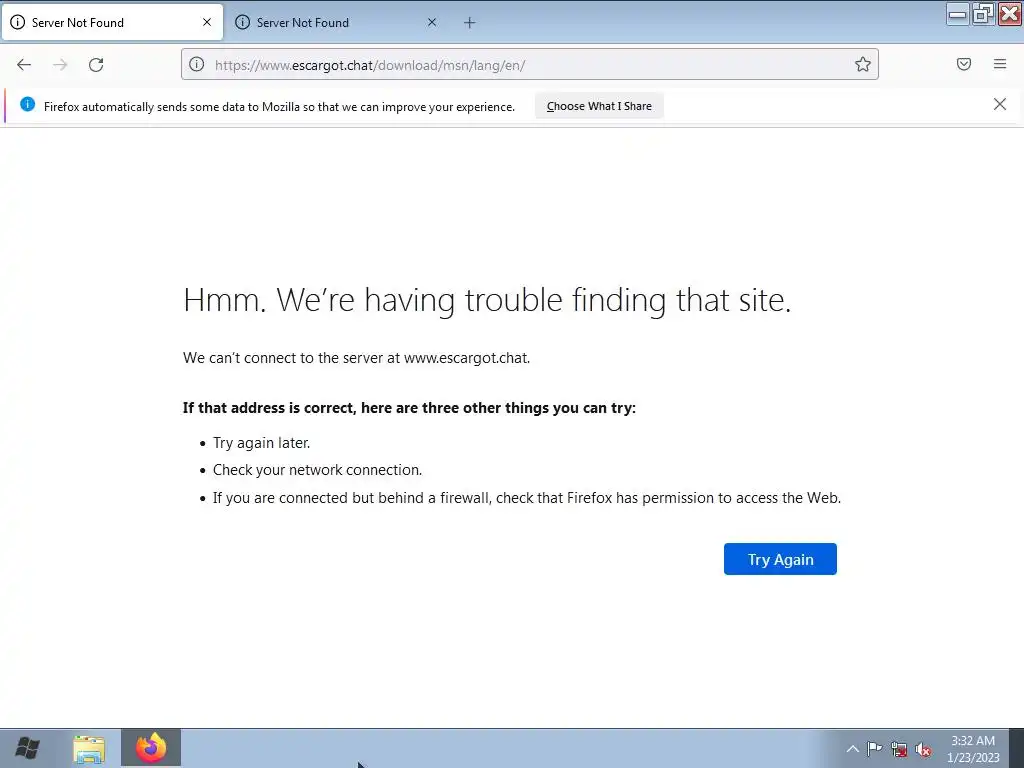Click the heading 'Hmm. We're having trouble finding that site.'
Image resolution: width=1024 pixels, height=768 pixels.
point(487,300)
